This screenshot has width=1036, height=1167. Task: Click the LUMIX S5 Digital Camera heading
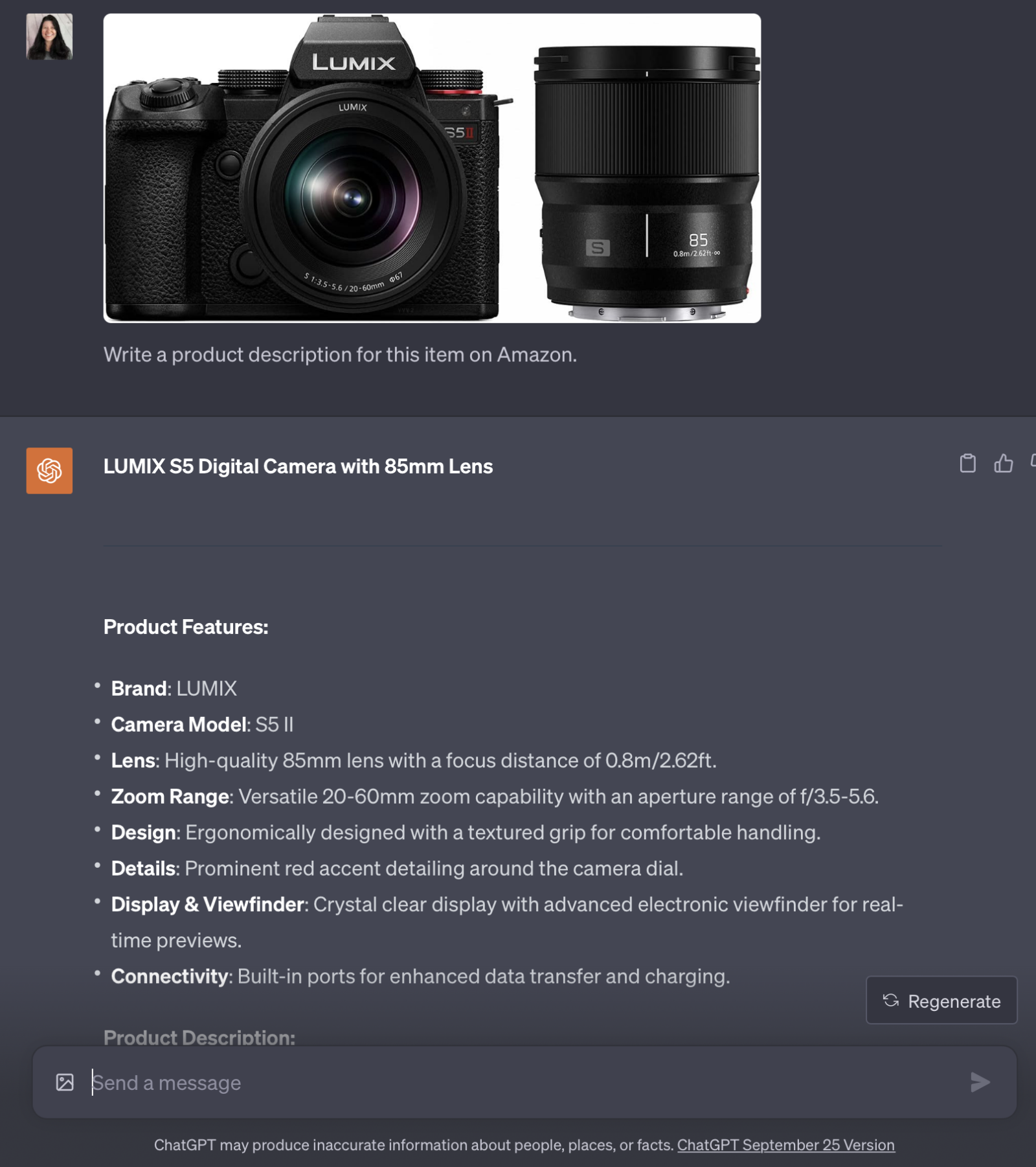[298, 466]
